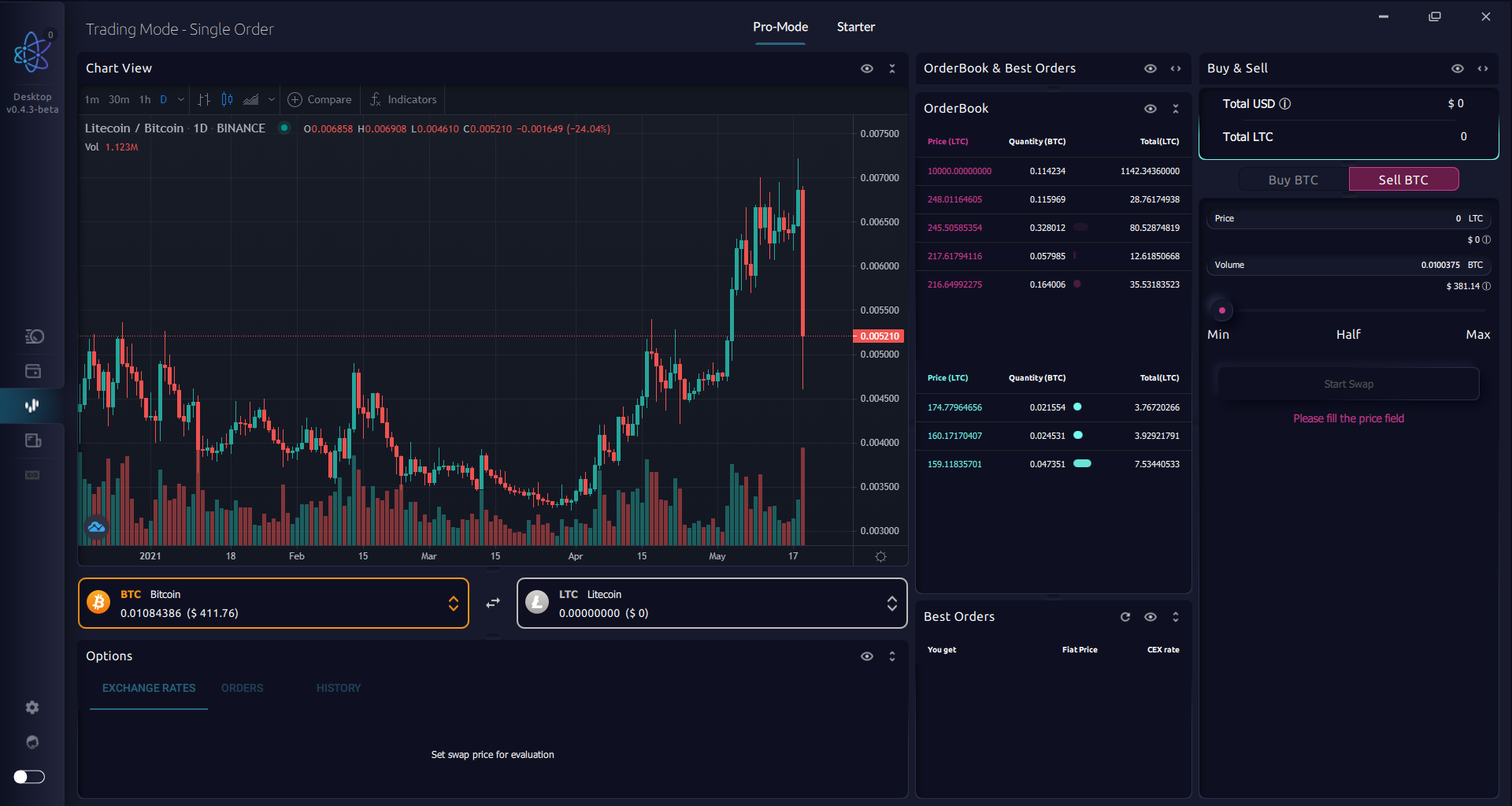Click the Volume input field
The image size is (1512, 806).
click(1348, 265)
